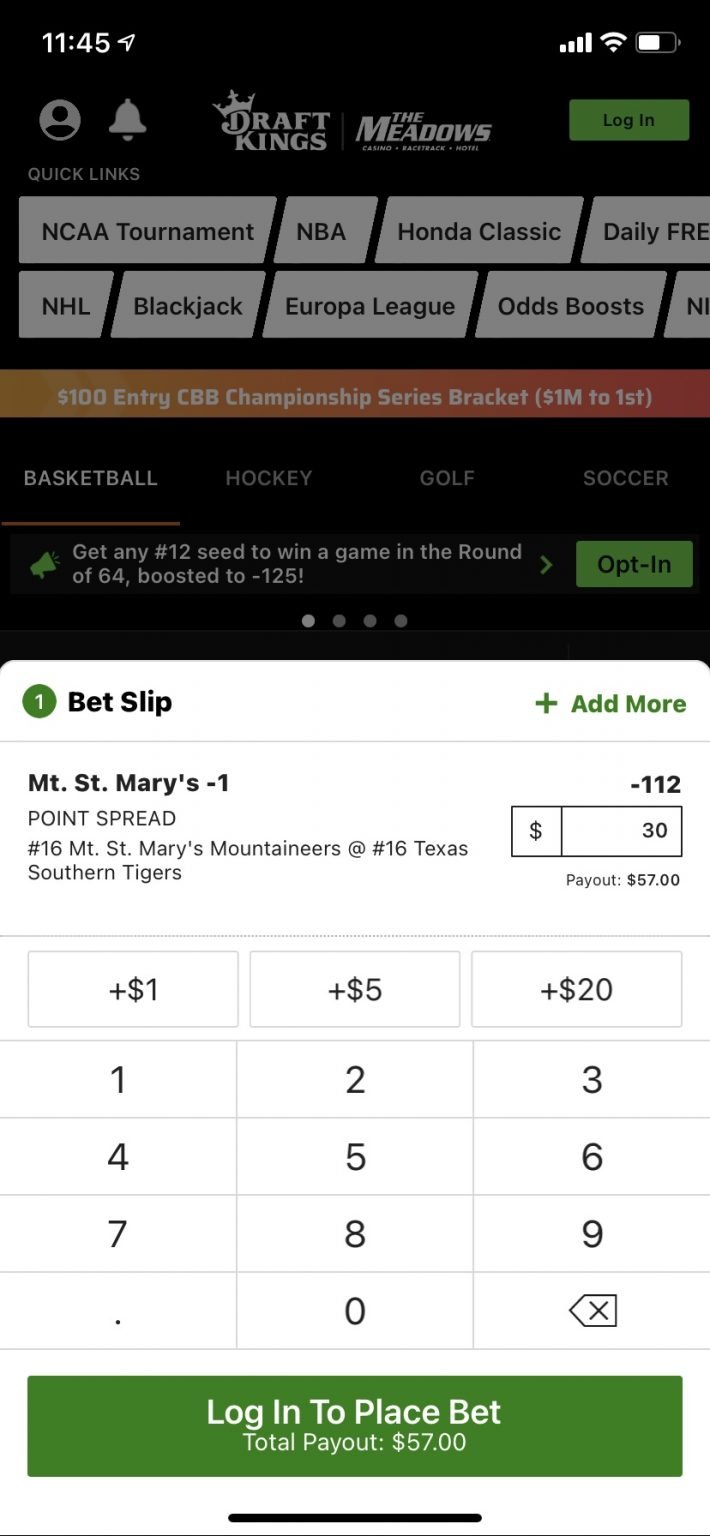Select the Soccer tab

click(x=625, y=478)
